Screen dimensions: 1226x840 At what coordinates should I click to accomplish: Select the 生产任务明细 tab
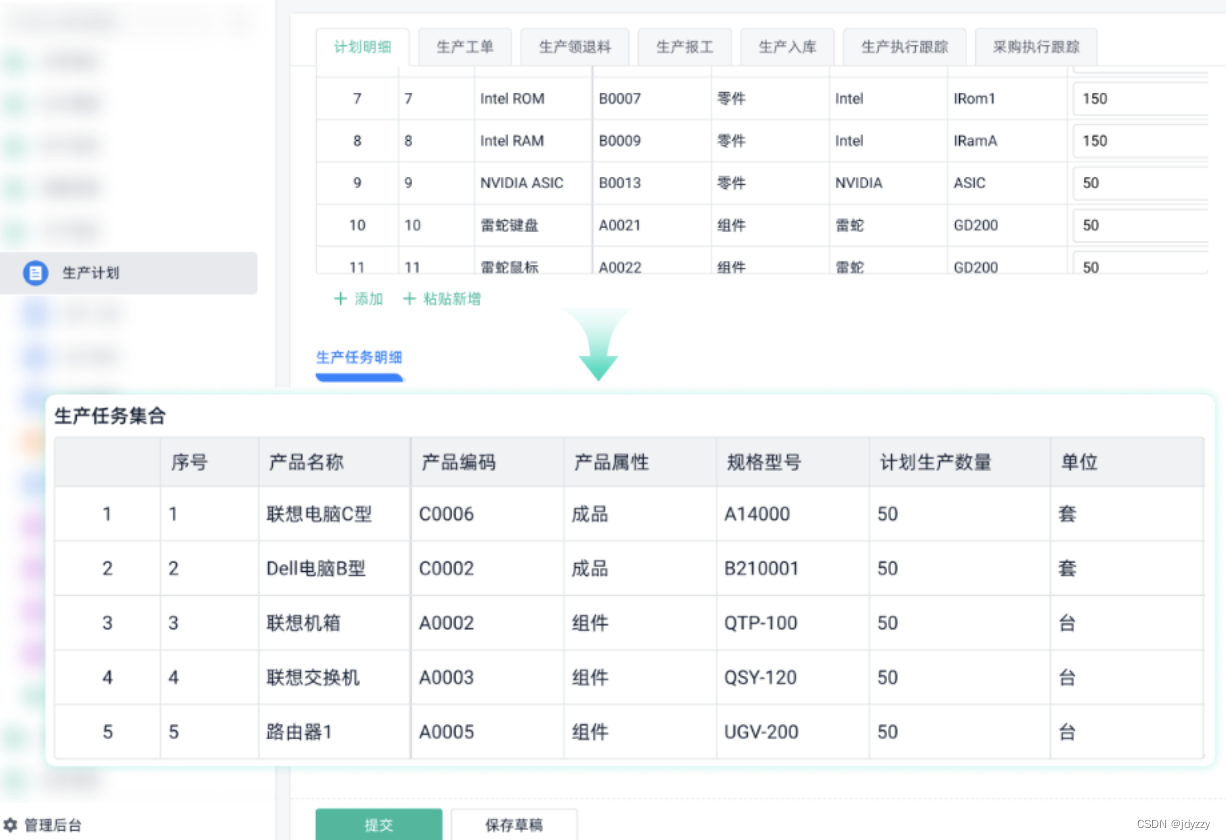click(x=359, y=357)
